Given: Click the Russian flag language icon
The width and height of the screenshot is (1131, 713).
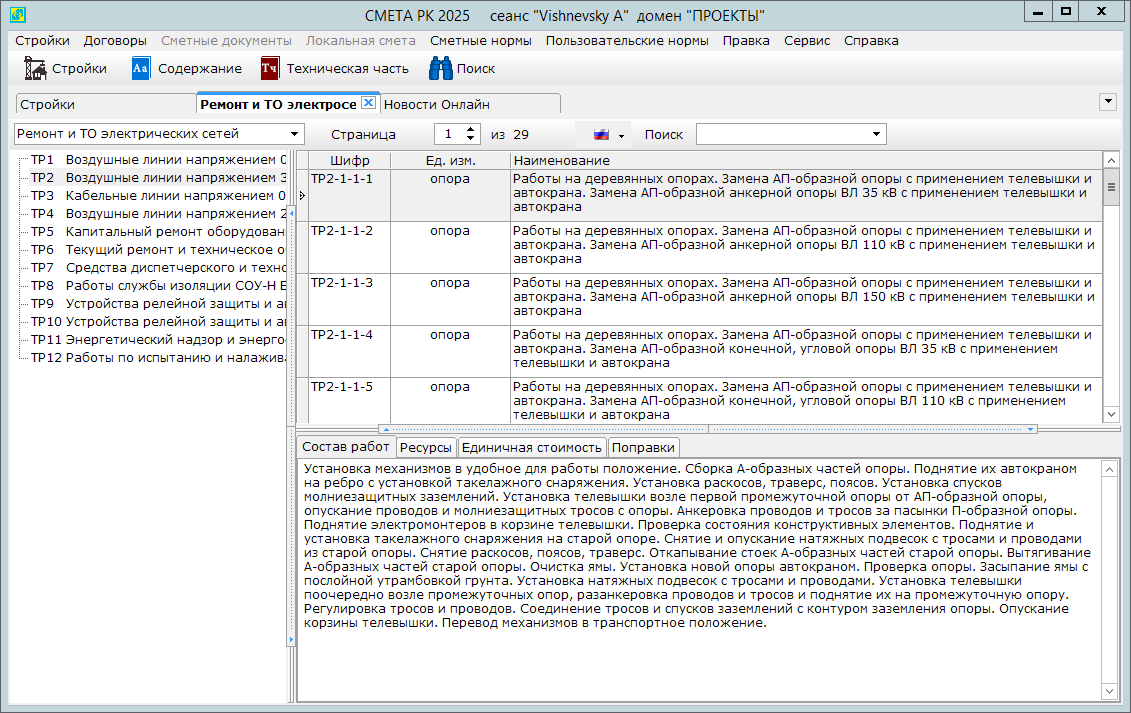Looking at the screenshot, I should 601,134.
